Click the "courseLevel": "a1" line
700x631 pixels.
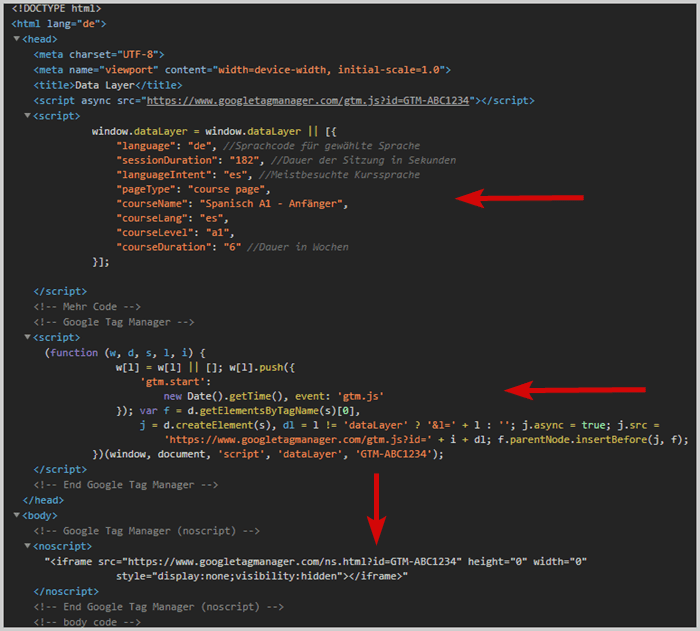click(175, 233)
